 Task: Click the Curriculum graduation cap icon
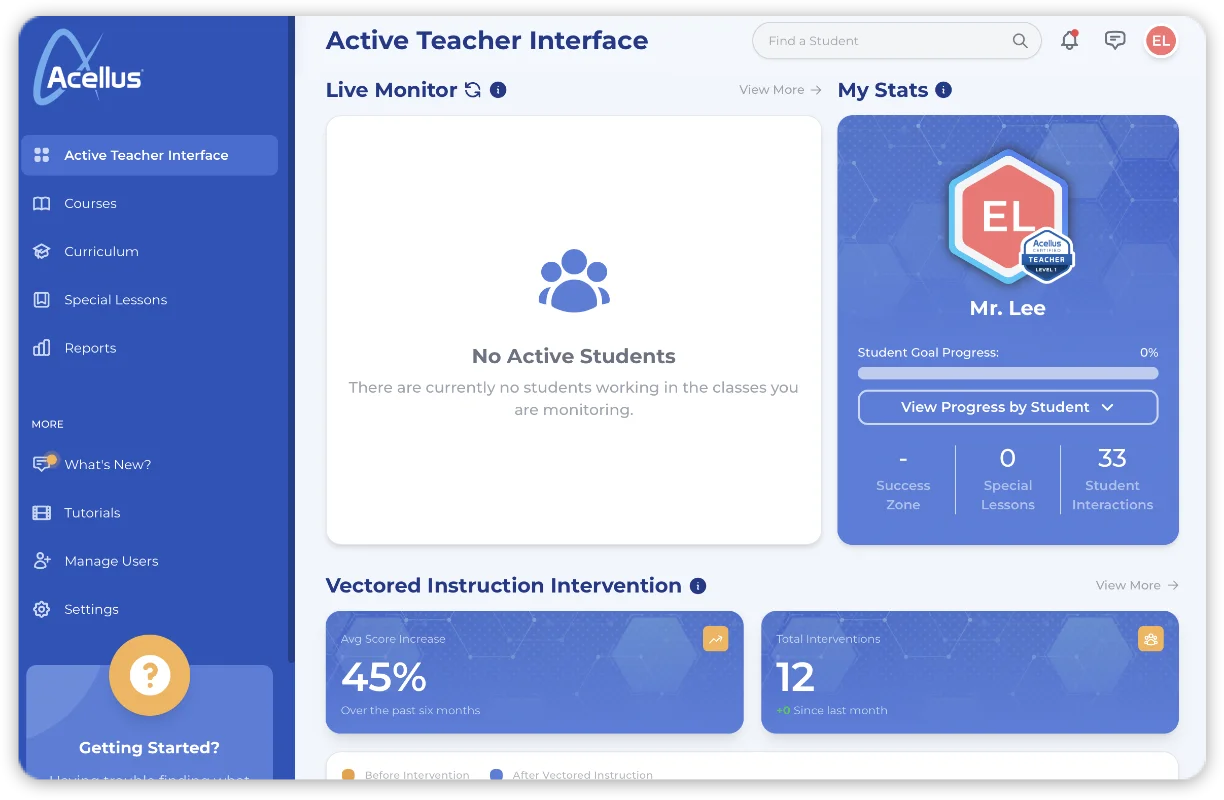(41, 252)
